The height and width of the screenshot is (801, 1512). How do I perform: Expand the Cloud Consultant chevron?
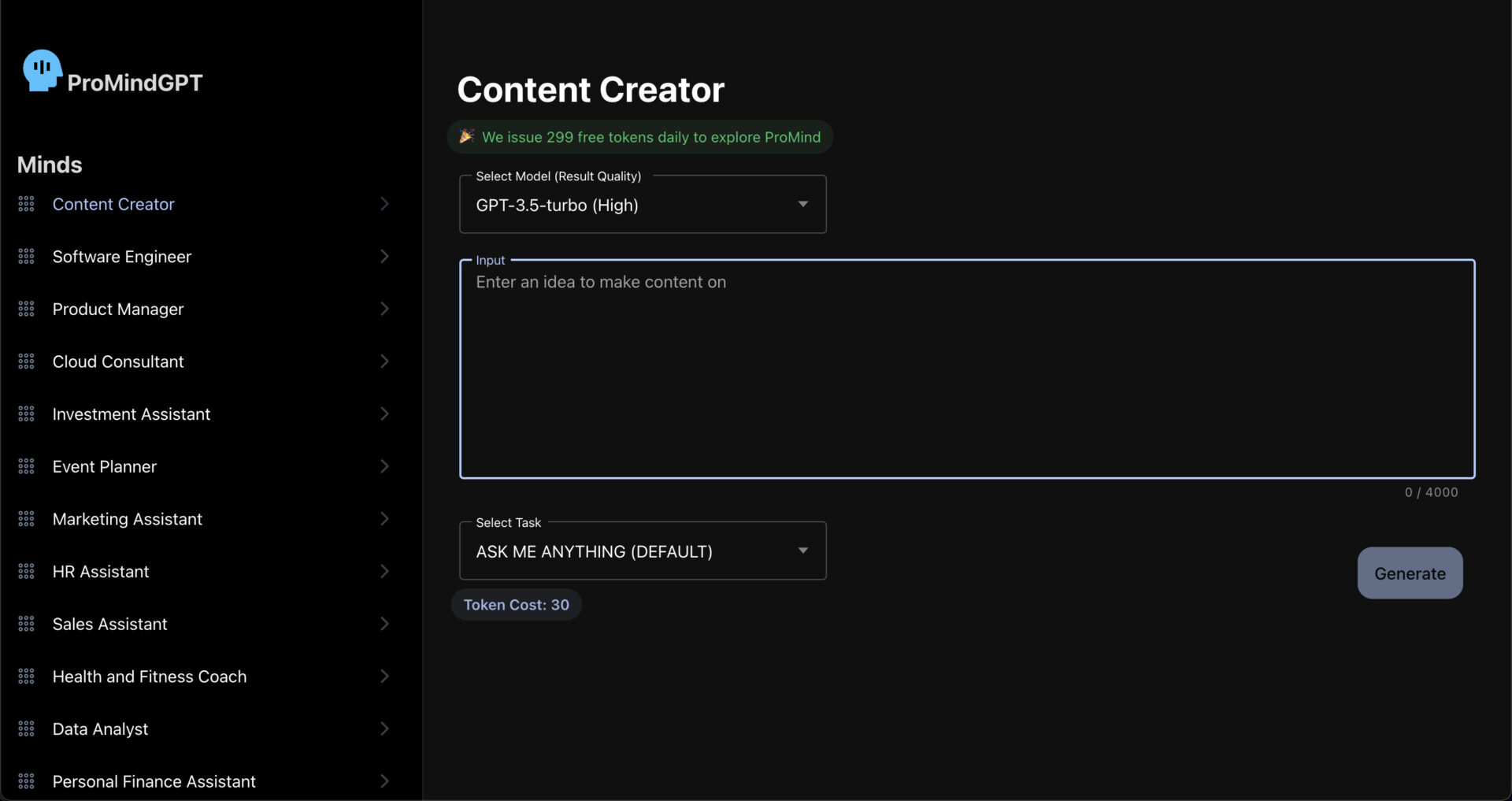[x=384, y=362]
